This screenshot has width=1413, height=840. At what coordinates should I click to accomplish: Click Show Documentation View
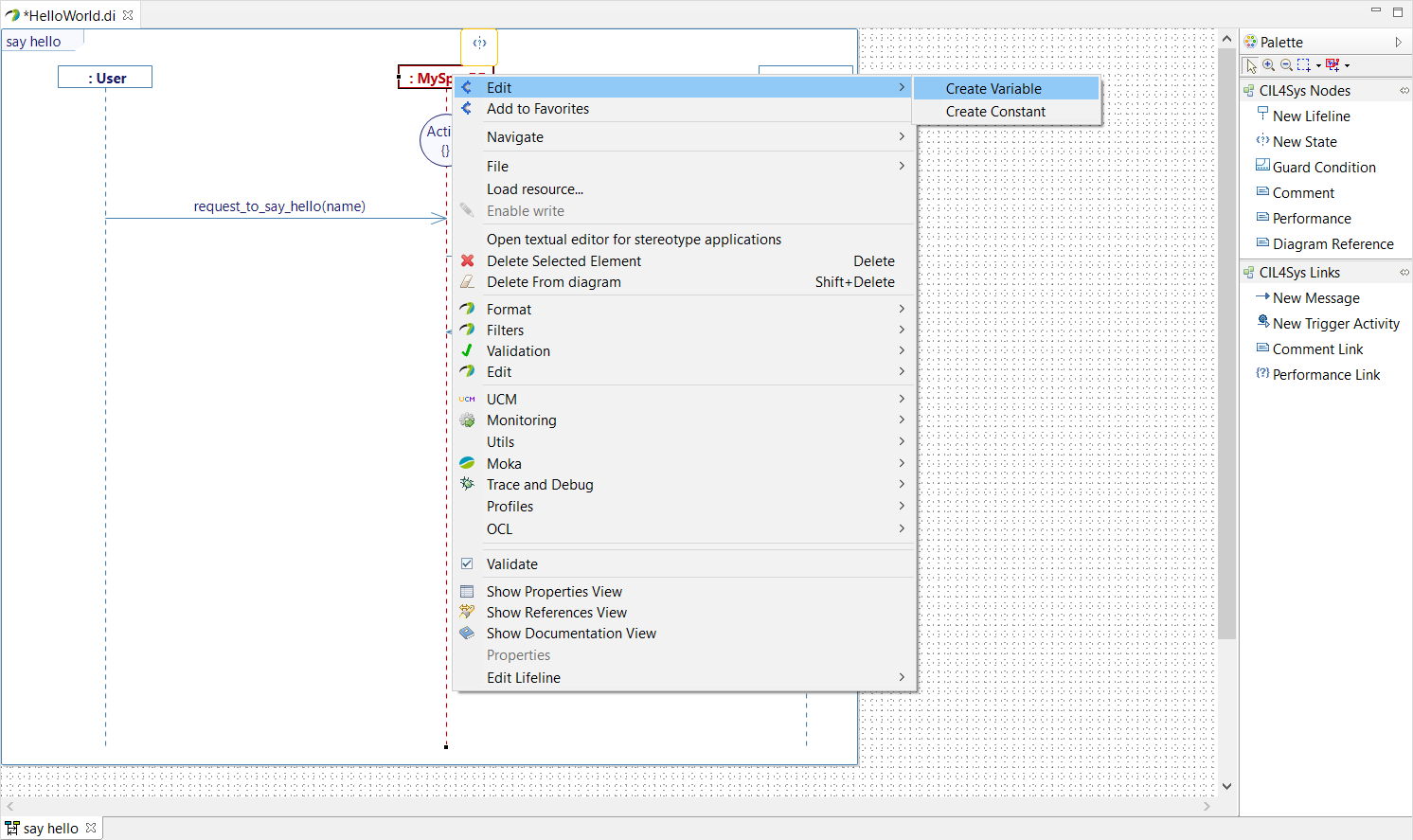pos(684,634)
